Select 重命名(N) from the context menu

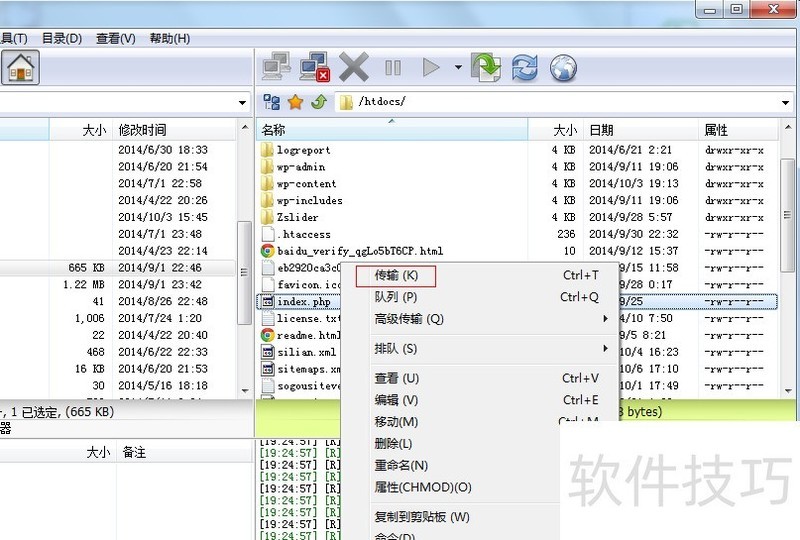coord(401,465)
